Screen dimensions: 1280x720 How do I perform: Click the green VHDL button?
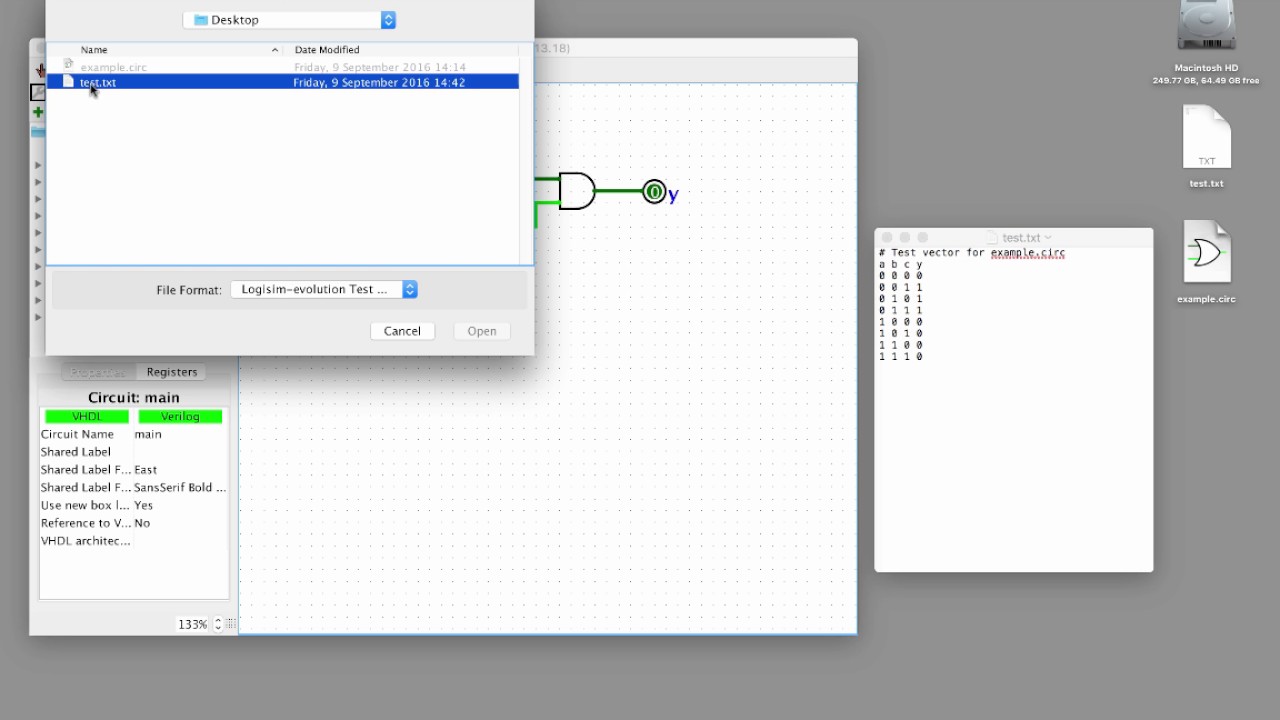point(87,416)
